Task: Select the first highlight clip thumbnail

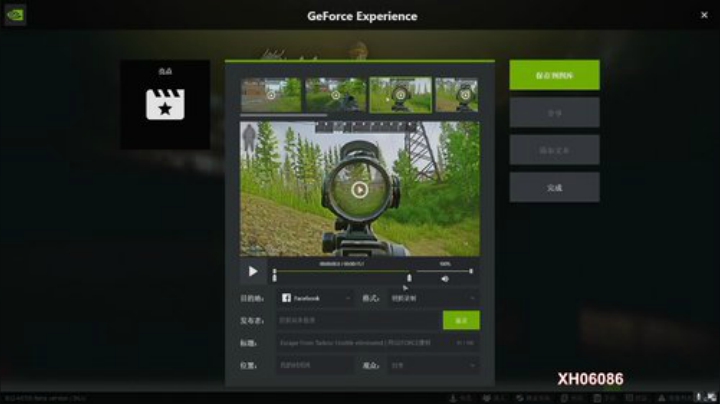Action: coord(271,95)
